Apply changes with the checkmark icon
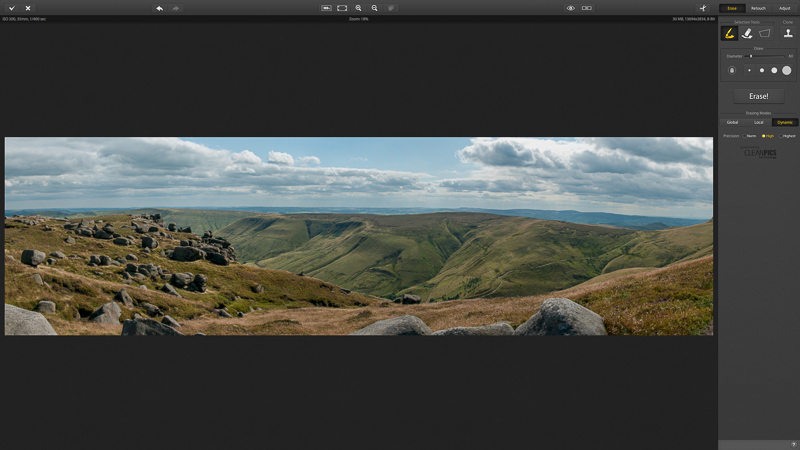 click(x=12, y=8)
